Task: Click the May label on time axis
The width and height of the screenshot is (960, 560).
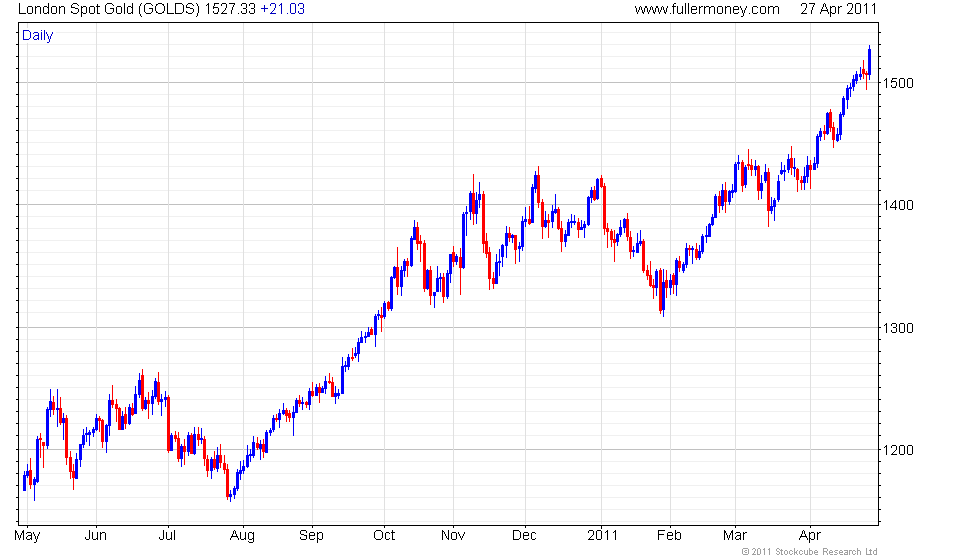Action: (27, 536)
